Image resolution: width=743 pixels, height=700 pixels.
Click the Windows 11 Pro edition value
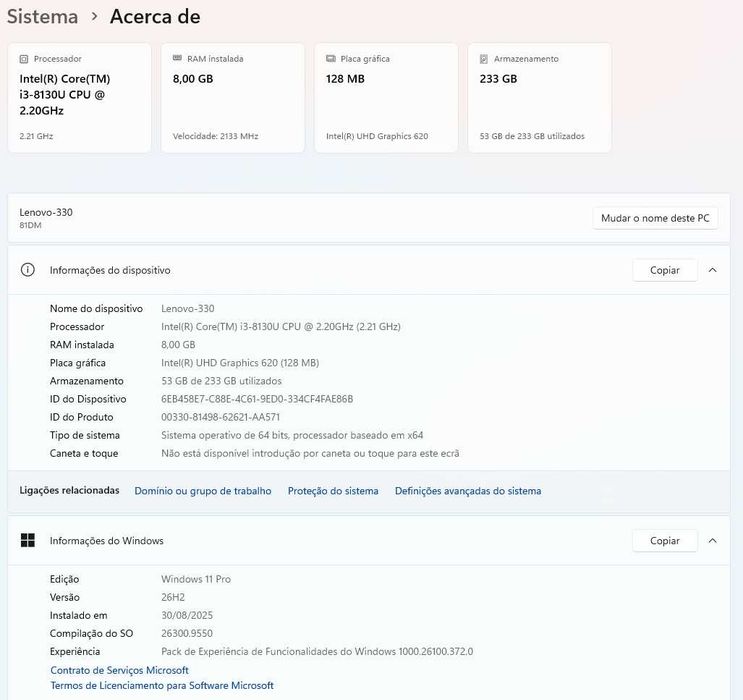click(196, 579)
